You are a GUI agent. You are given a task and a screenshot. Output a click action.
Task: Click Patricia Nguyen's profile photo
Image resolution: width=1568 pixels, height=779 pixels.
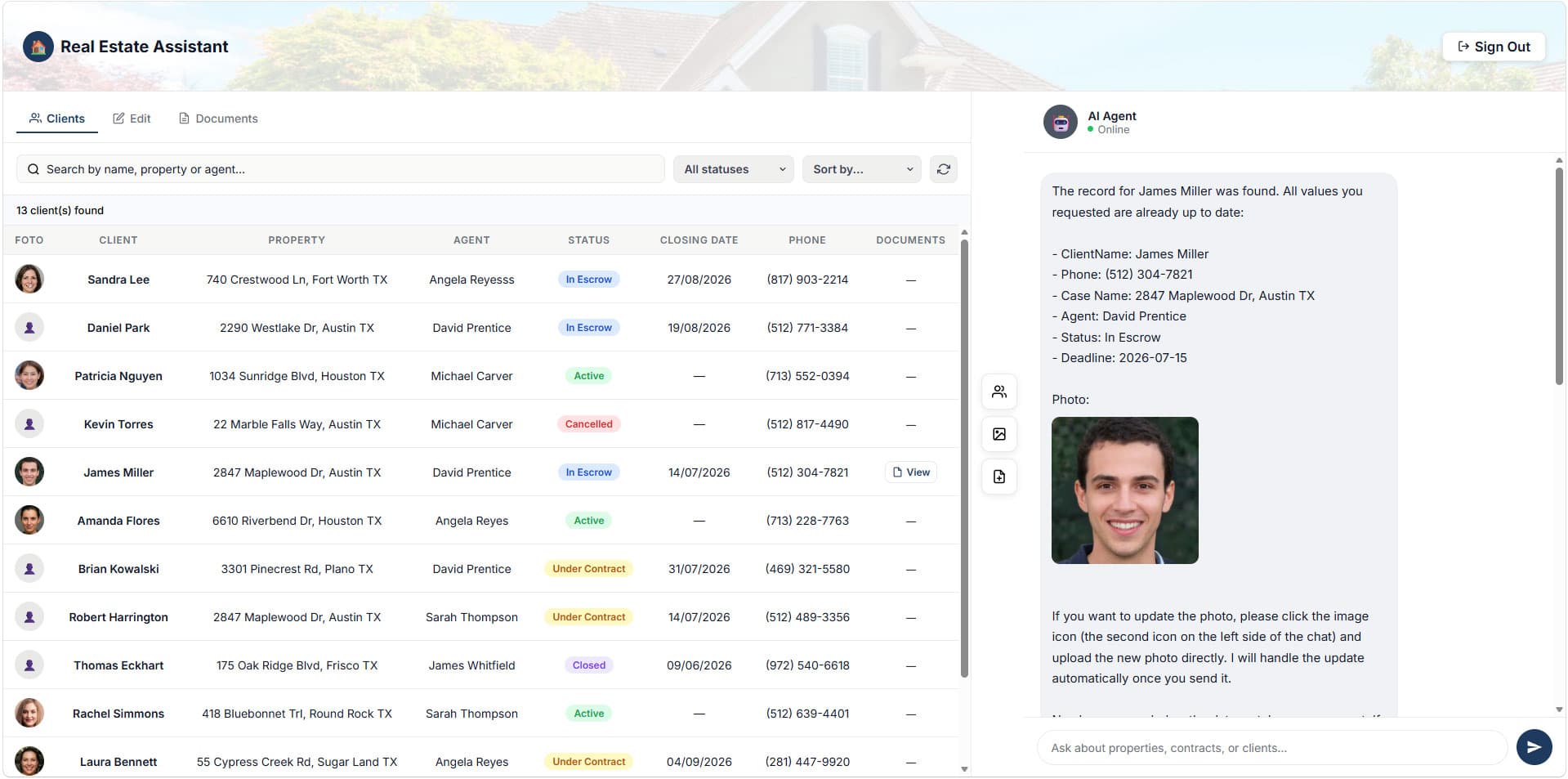coord(29,375)
